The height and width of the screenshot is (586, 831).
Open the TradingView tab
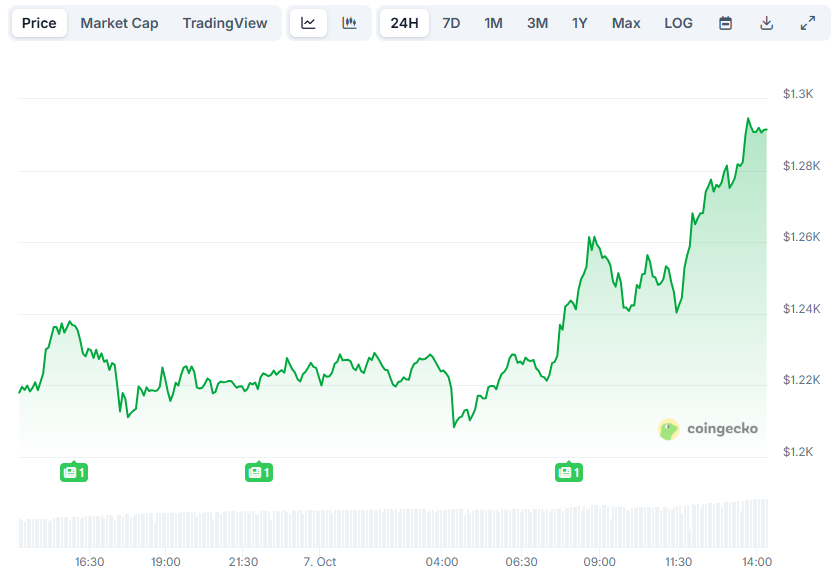pos(225,23)
